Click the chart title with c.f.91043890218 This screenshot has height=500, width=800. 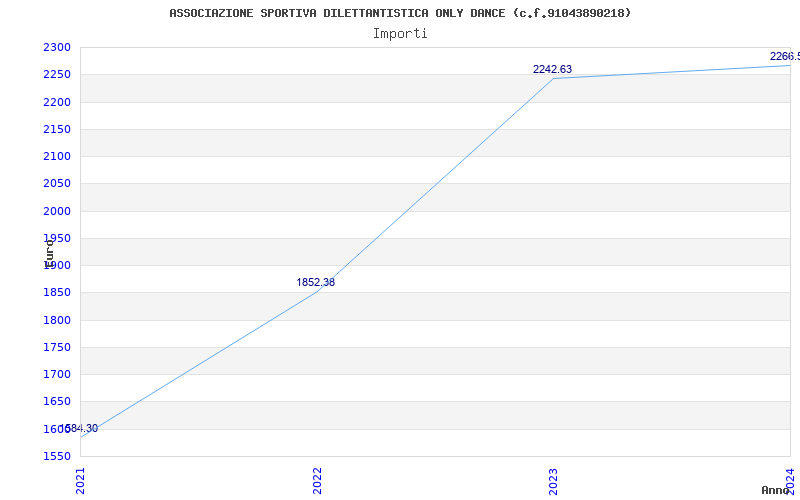click(400, 13)
